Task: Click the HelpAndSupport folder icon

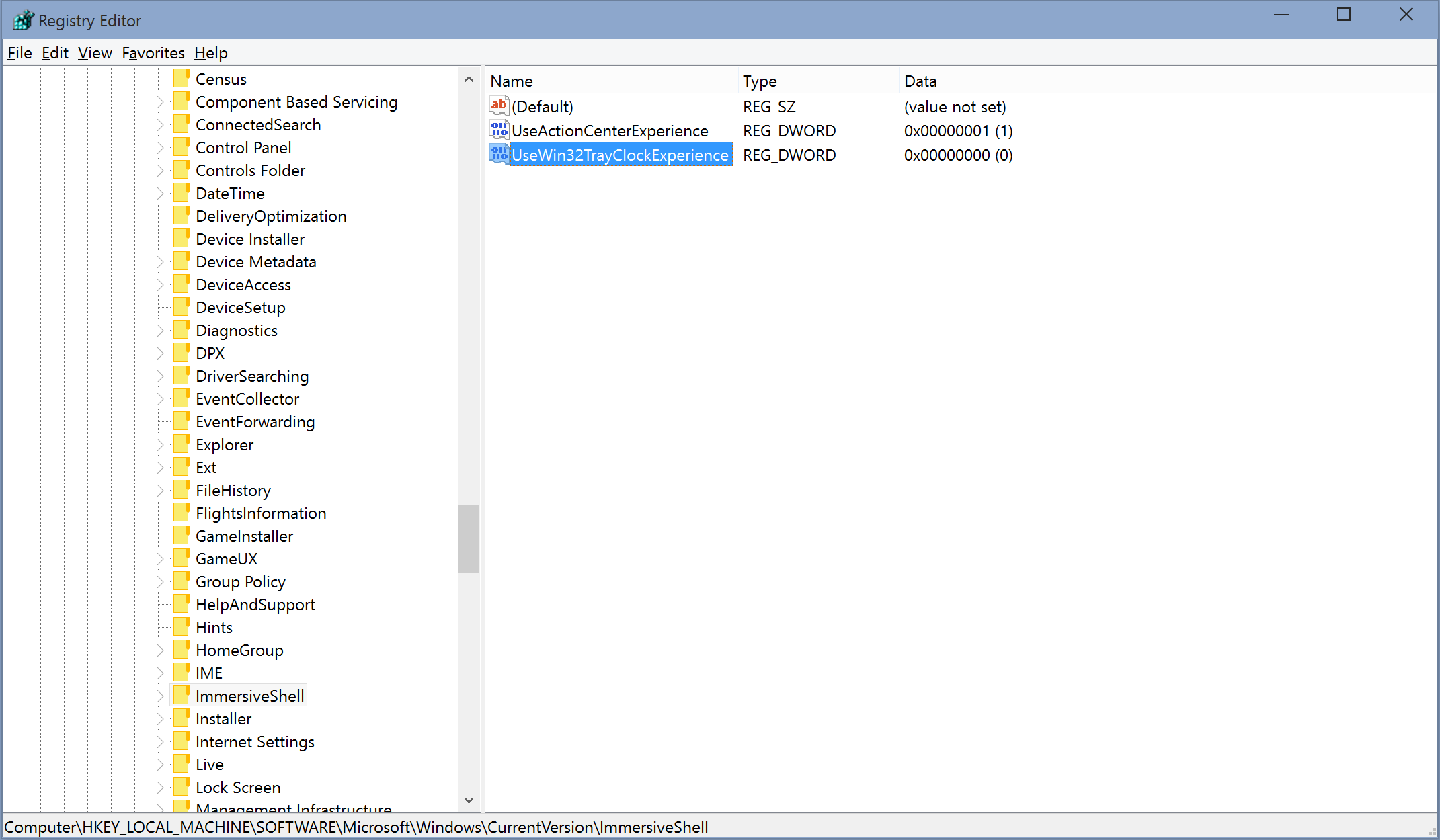Action: (x=181, y=604)
